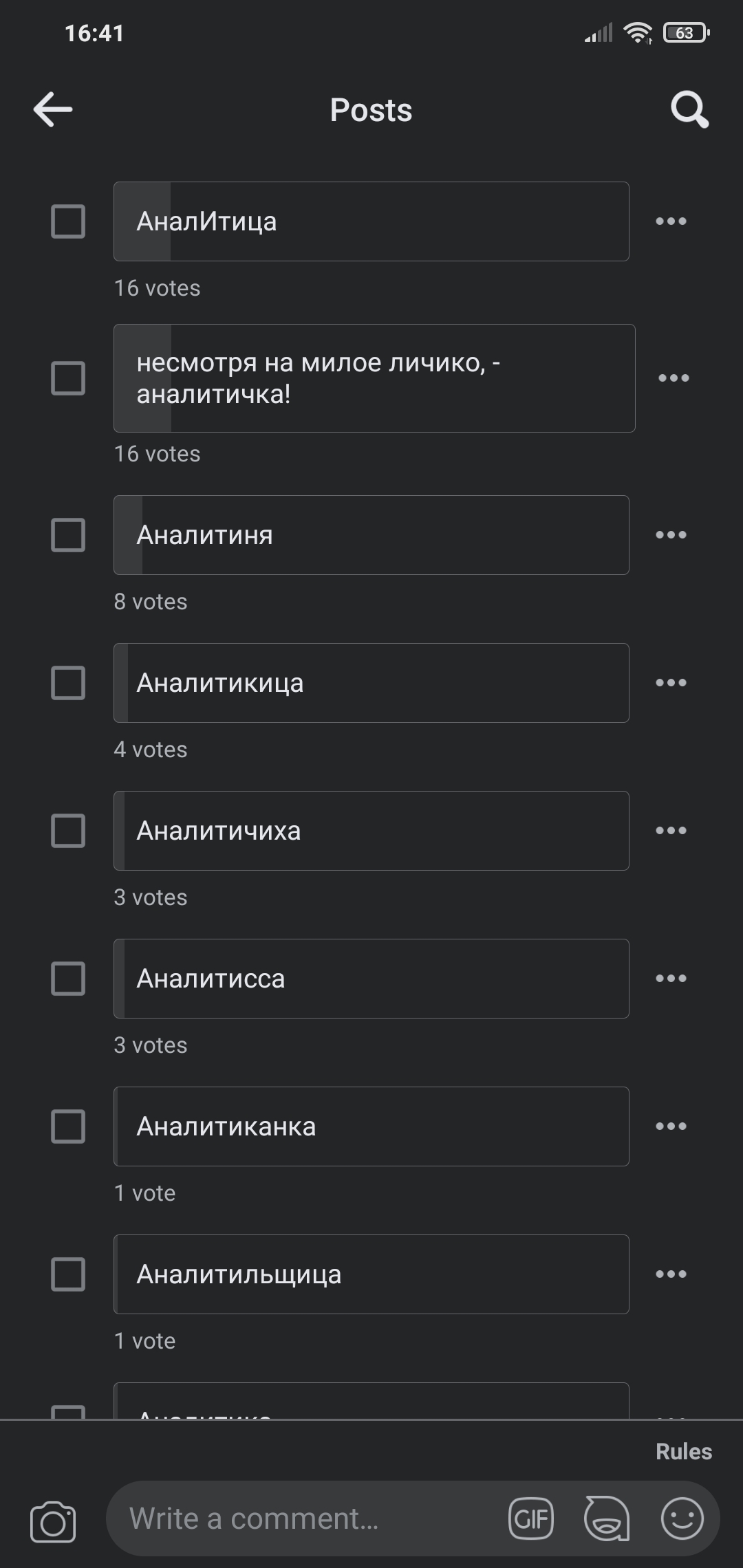The height and width of the screenshot is (1568, 743).
Task: Vote for the Аналитиня poll option
Action: (x=371, y=535)
